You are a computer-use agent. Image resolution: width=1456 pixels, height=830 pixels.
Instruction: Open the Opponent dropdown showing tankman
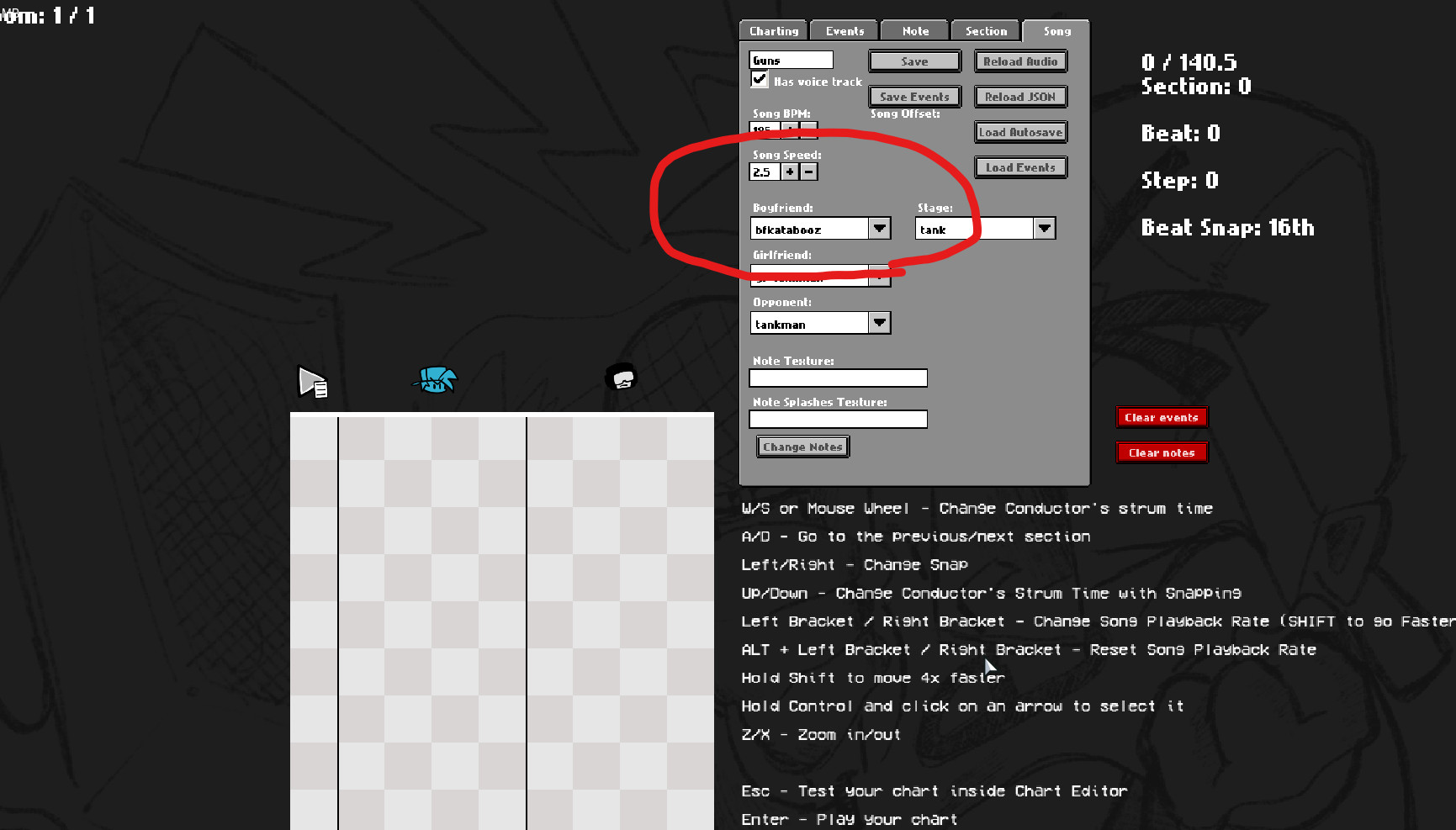pyautogui.click(x=880, y=323)
